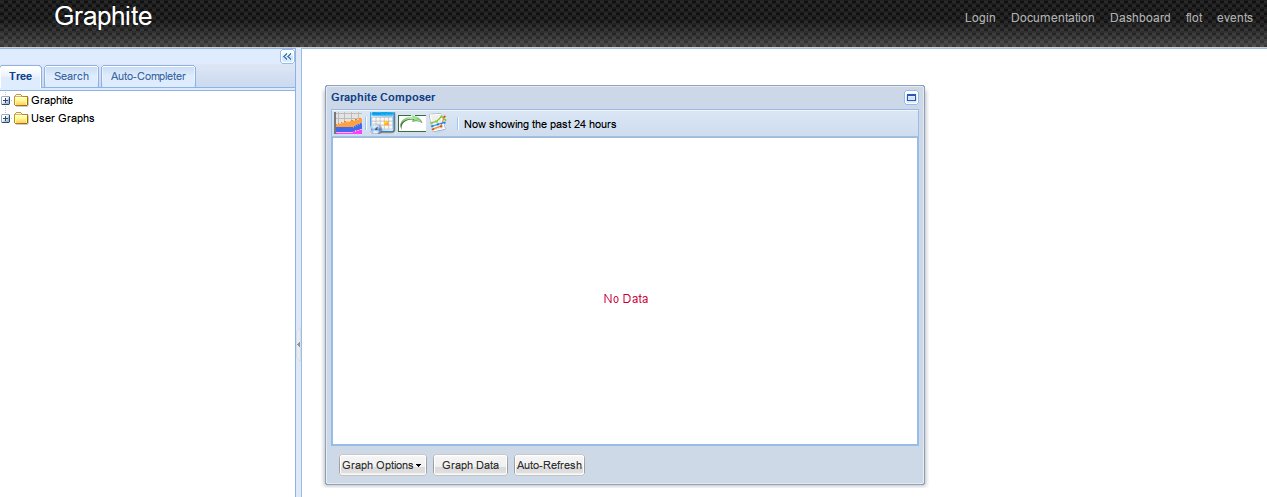Go to the Dashboard link
The width and height of the screenshot is (1267, 497).
coord(1140,18)
